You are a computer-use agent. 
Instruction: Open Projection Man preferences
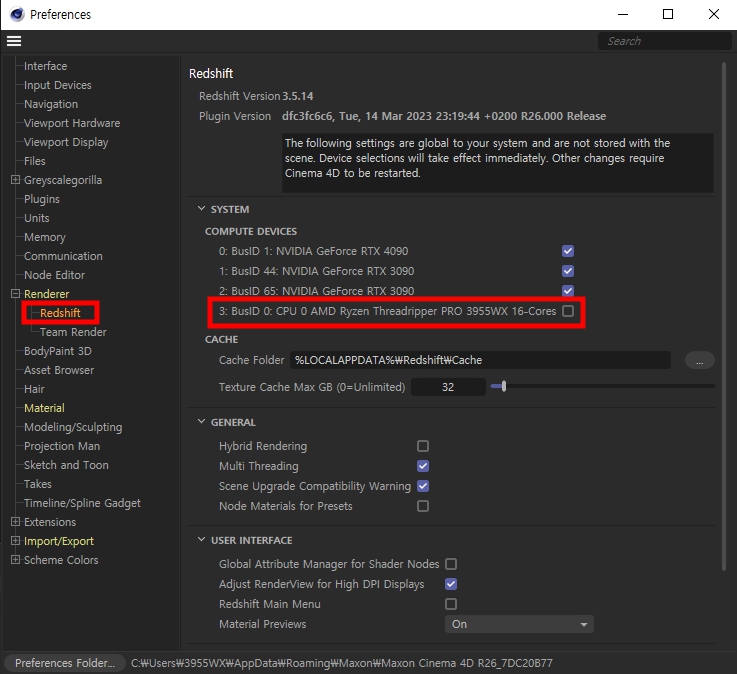[62, 446]
